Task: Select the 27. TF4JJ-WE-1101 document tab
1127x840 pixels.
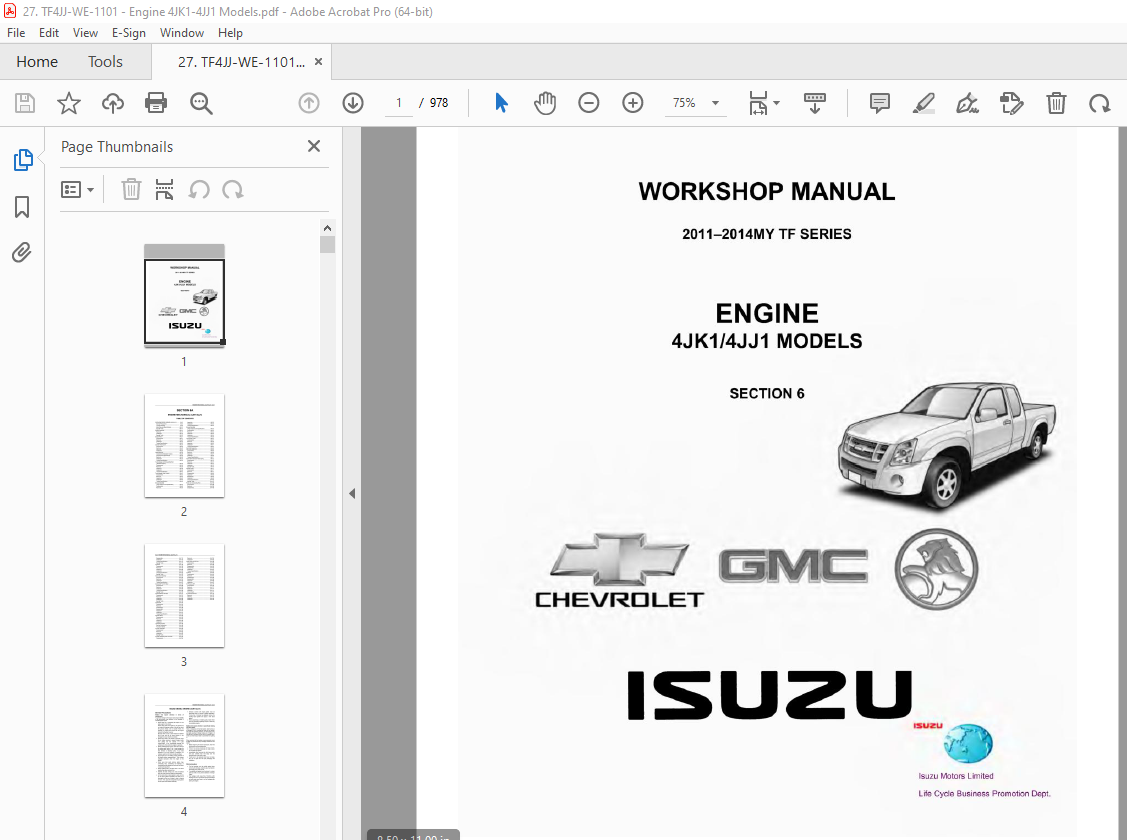Action: tap(241, 63)
